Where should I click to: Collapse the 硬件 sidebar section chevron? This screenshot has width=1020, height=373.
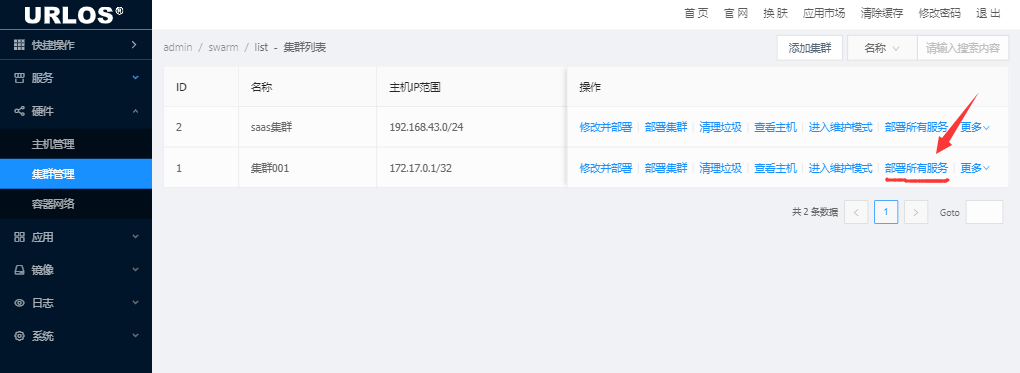coord(135,111)
